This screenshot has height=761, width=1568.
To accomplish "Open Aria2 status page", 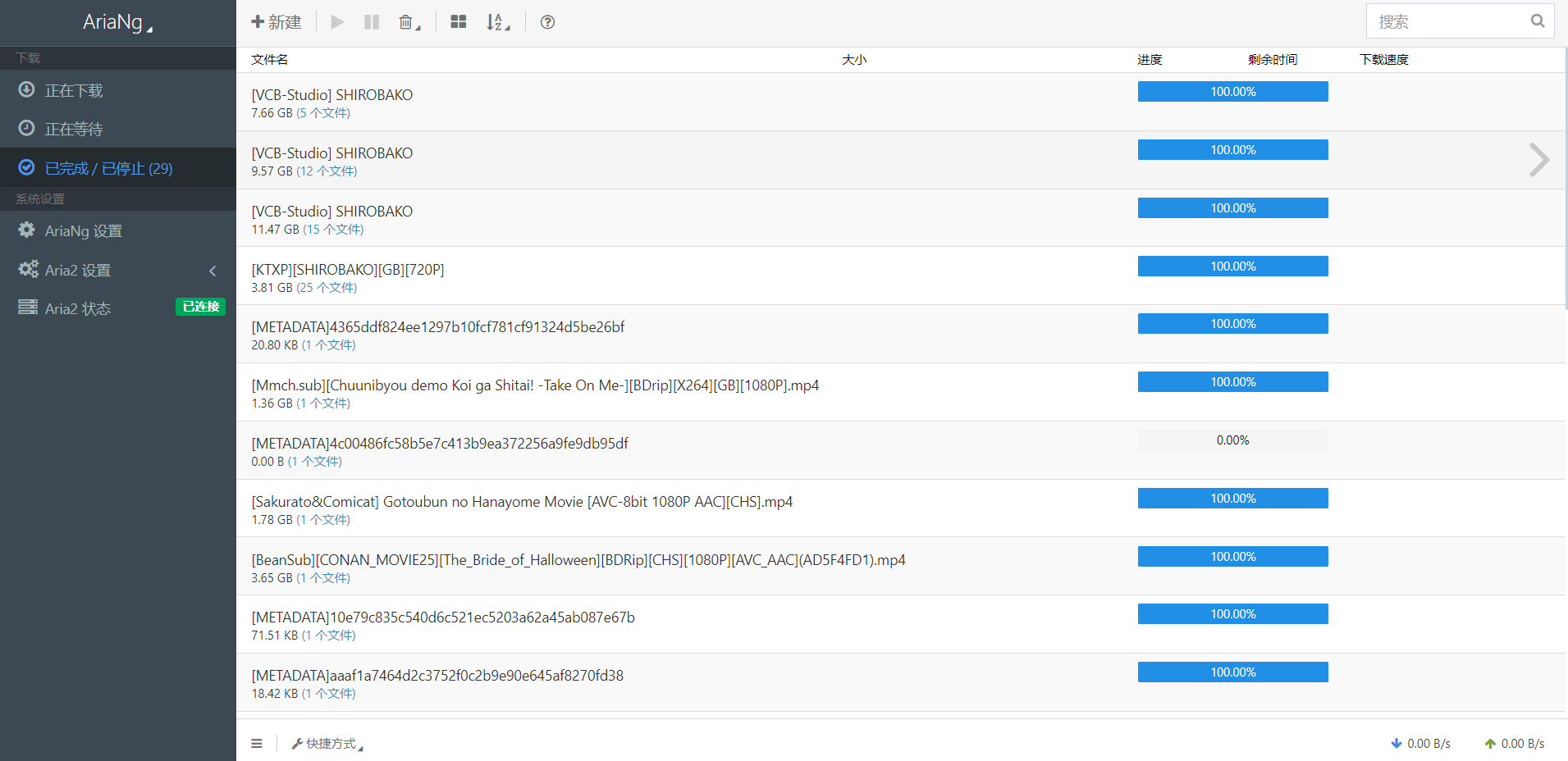I will 78,308.
